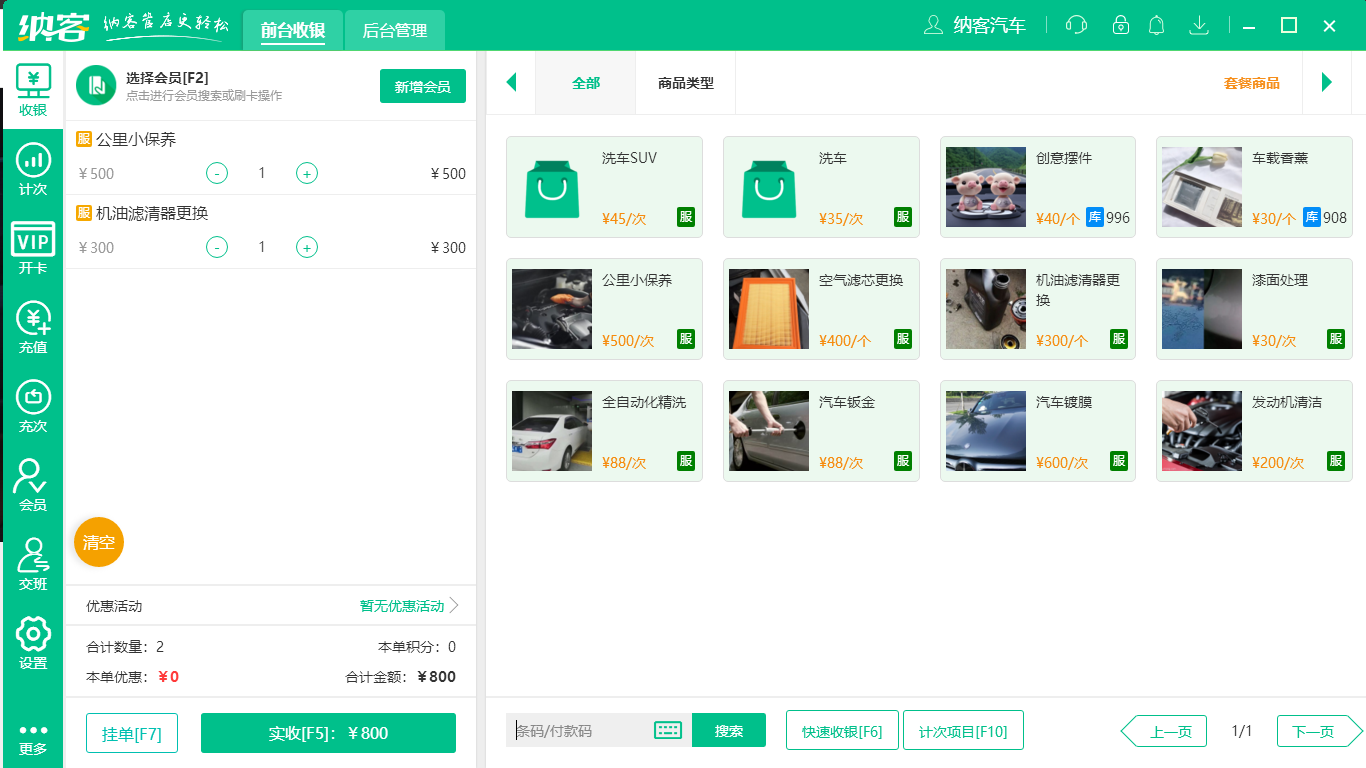
Task: Click the 本单优惠 ¥0 discount text
Action: tap(133, 677)
